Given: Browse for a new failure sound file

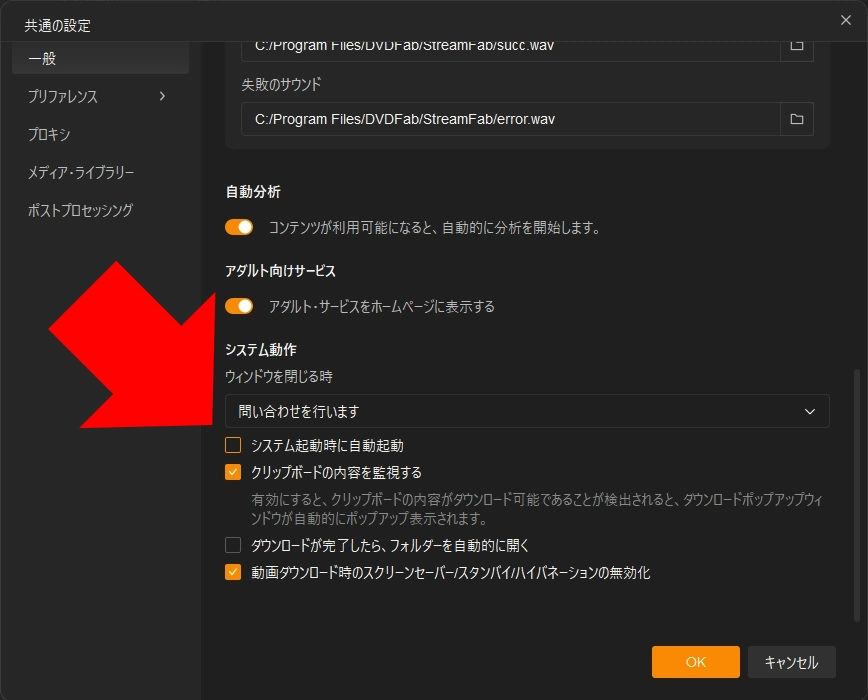Looking at the screenshot, I should point(797,119).
